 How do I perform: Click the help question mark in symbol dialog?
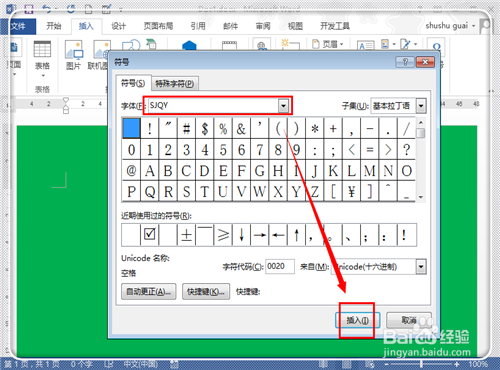point(405,62)
